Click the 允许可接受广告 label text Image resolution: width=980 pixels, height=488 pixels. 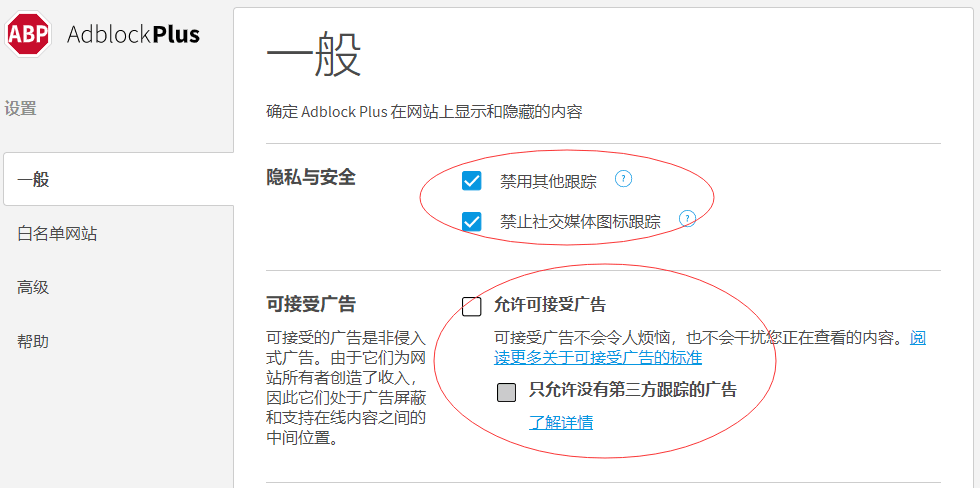pyautogui.click(x=550, y=305)
